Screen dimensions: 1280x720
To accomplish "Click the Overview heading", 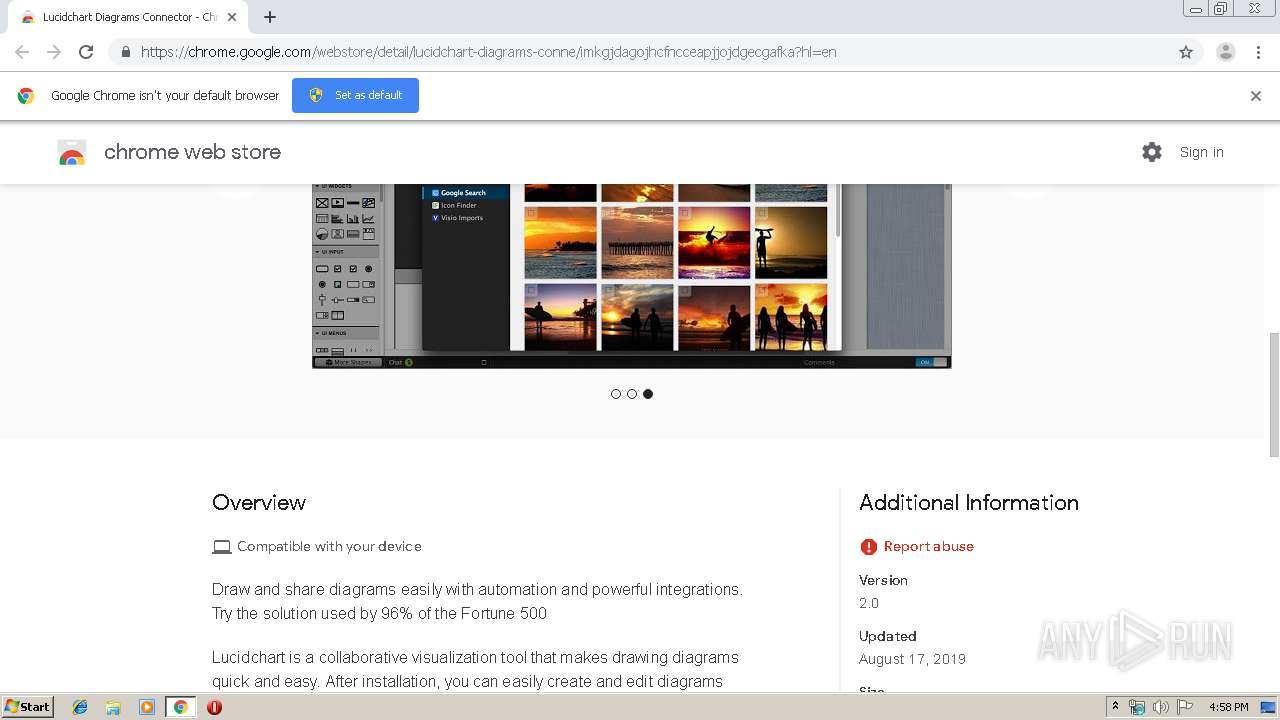I will (259, 503).
